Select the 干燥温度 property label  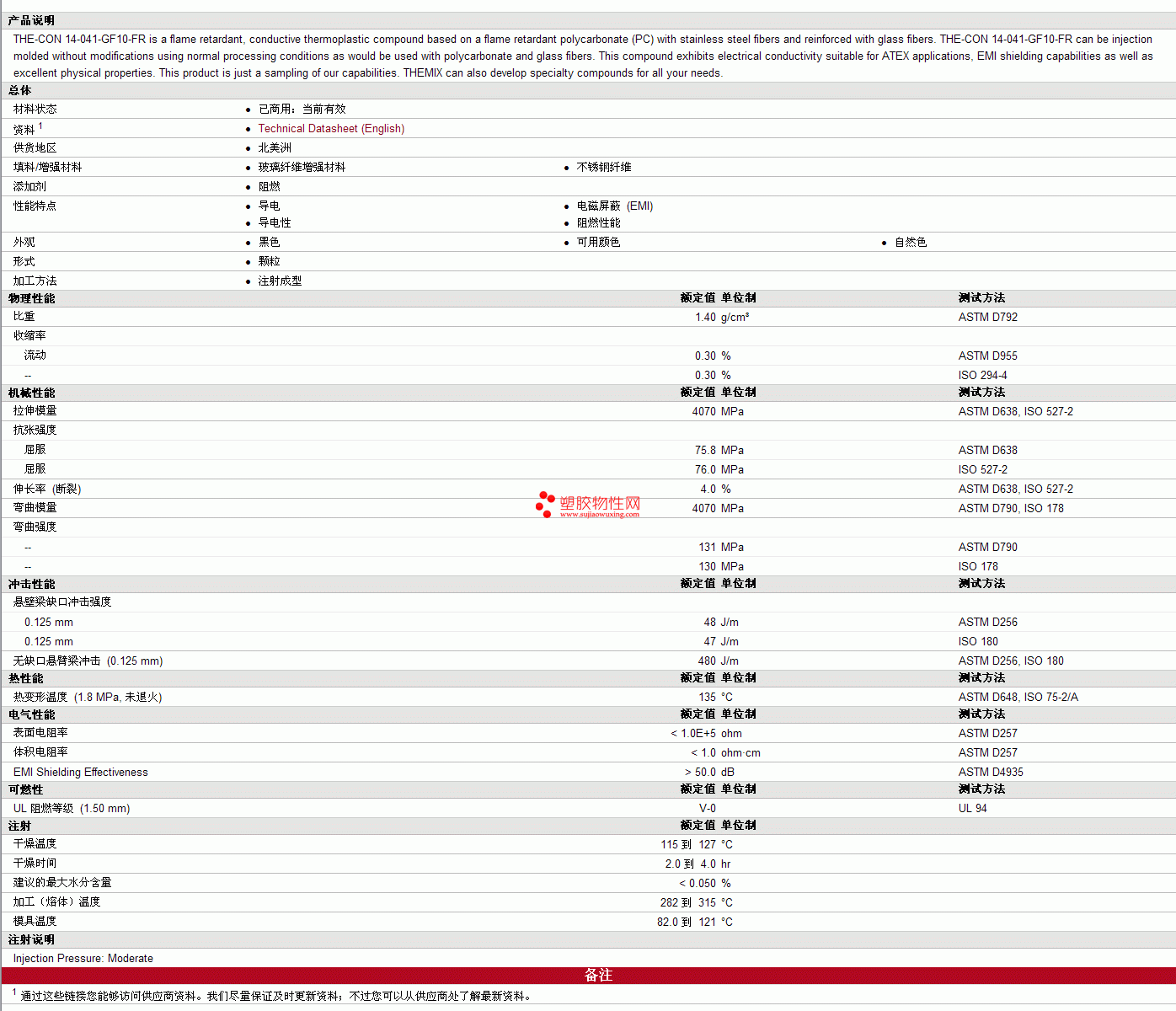coord(35,844)
